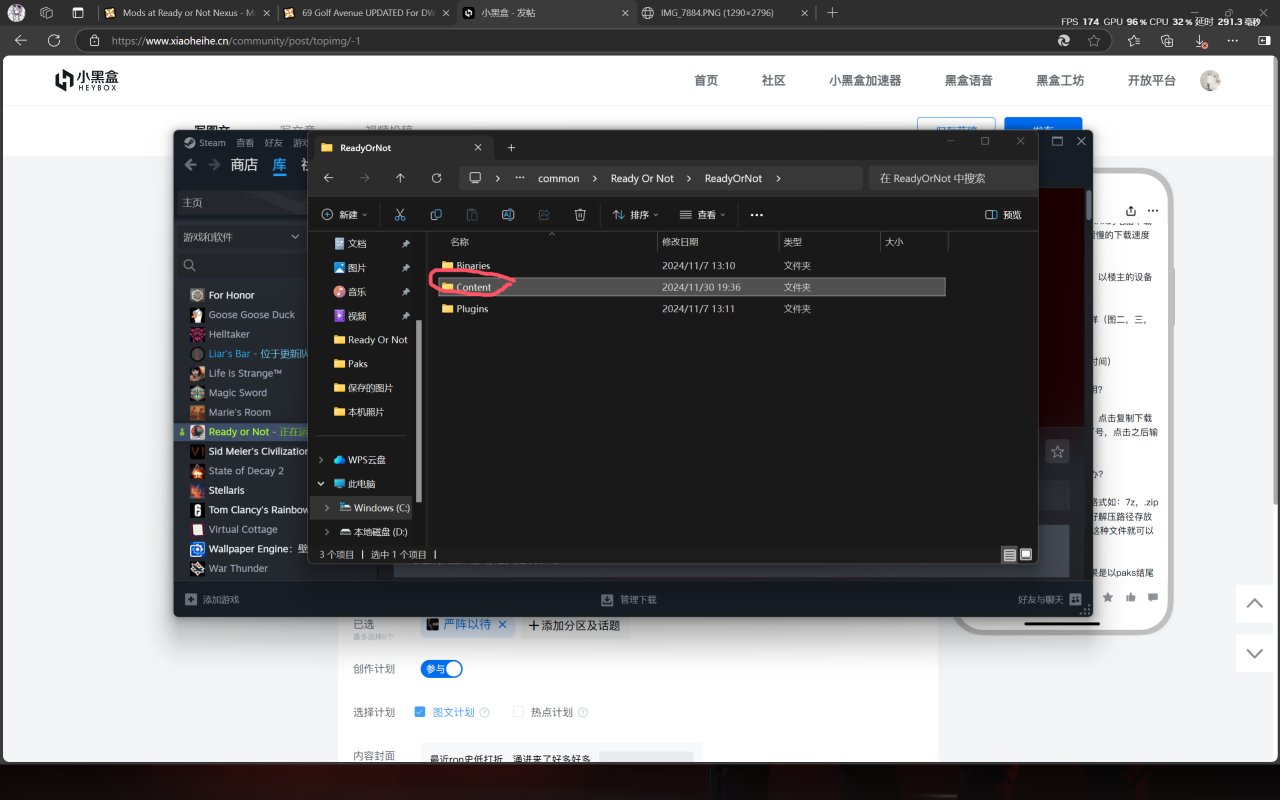Uncheck the 图文计划 checkbox
The image size is (1280, 800).
point(419,712)
